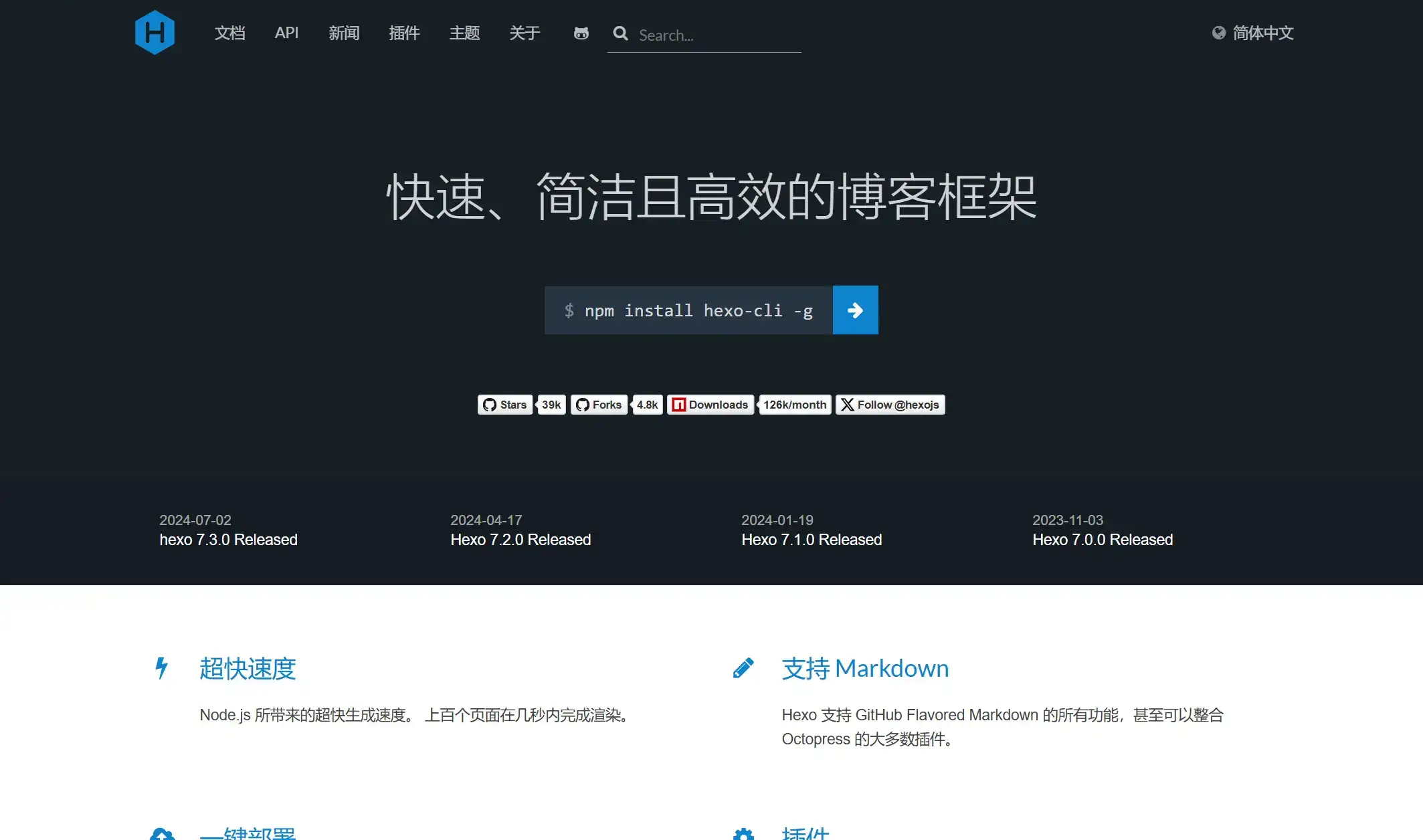Open the 主题 nav item
The width and height of the screenshot is (1423, 840).
coord(464,33)
